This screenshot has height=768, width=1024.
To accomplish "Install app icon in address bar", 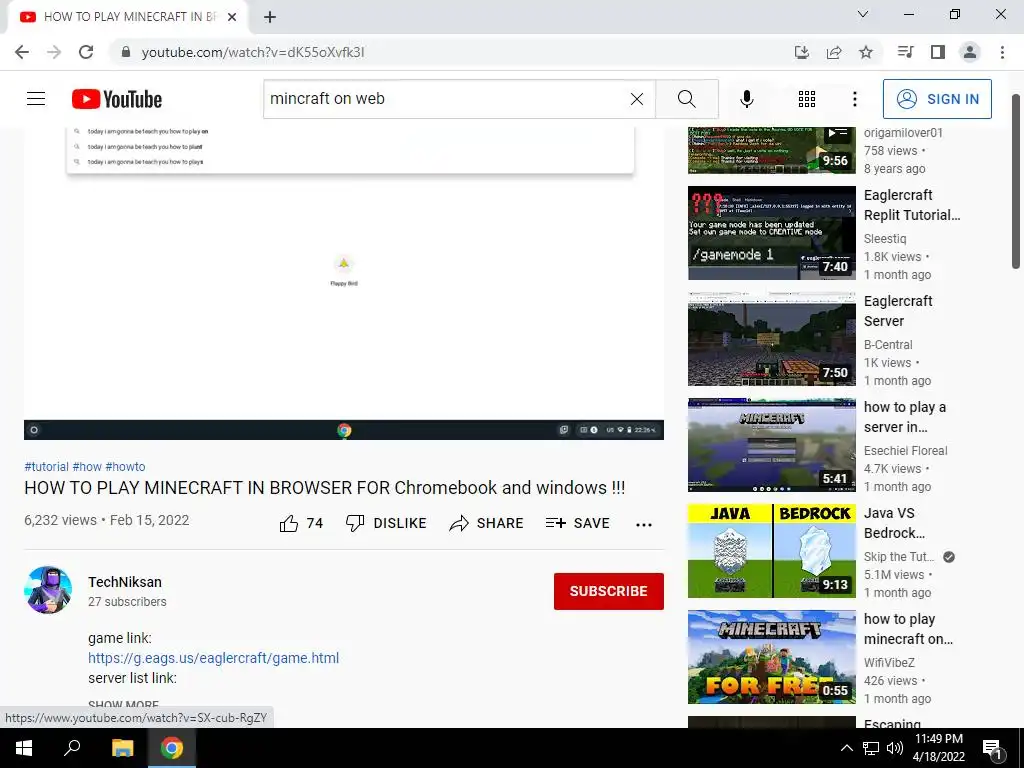I will click(802, 52).
